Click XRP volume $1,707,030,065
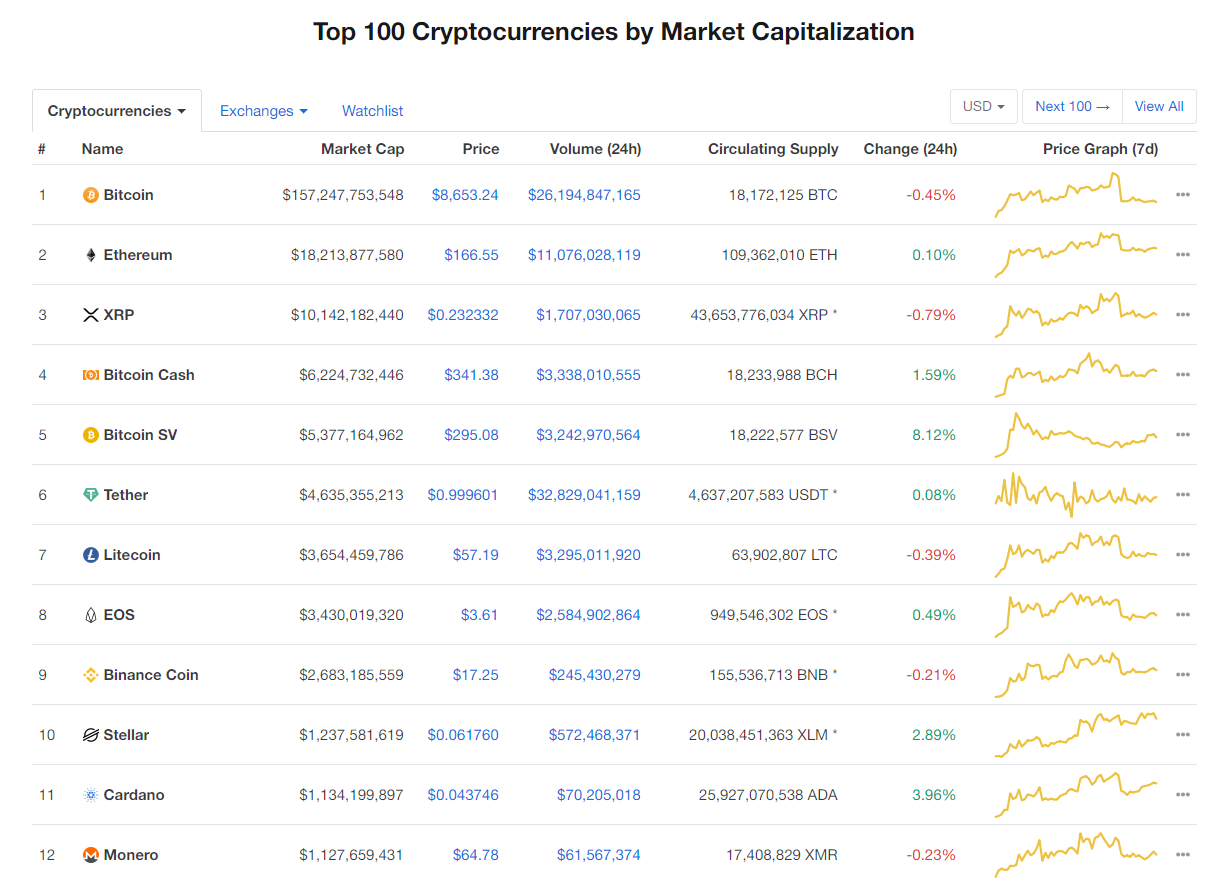1213x881 pixels. 588,315
